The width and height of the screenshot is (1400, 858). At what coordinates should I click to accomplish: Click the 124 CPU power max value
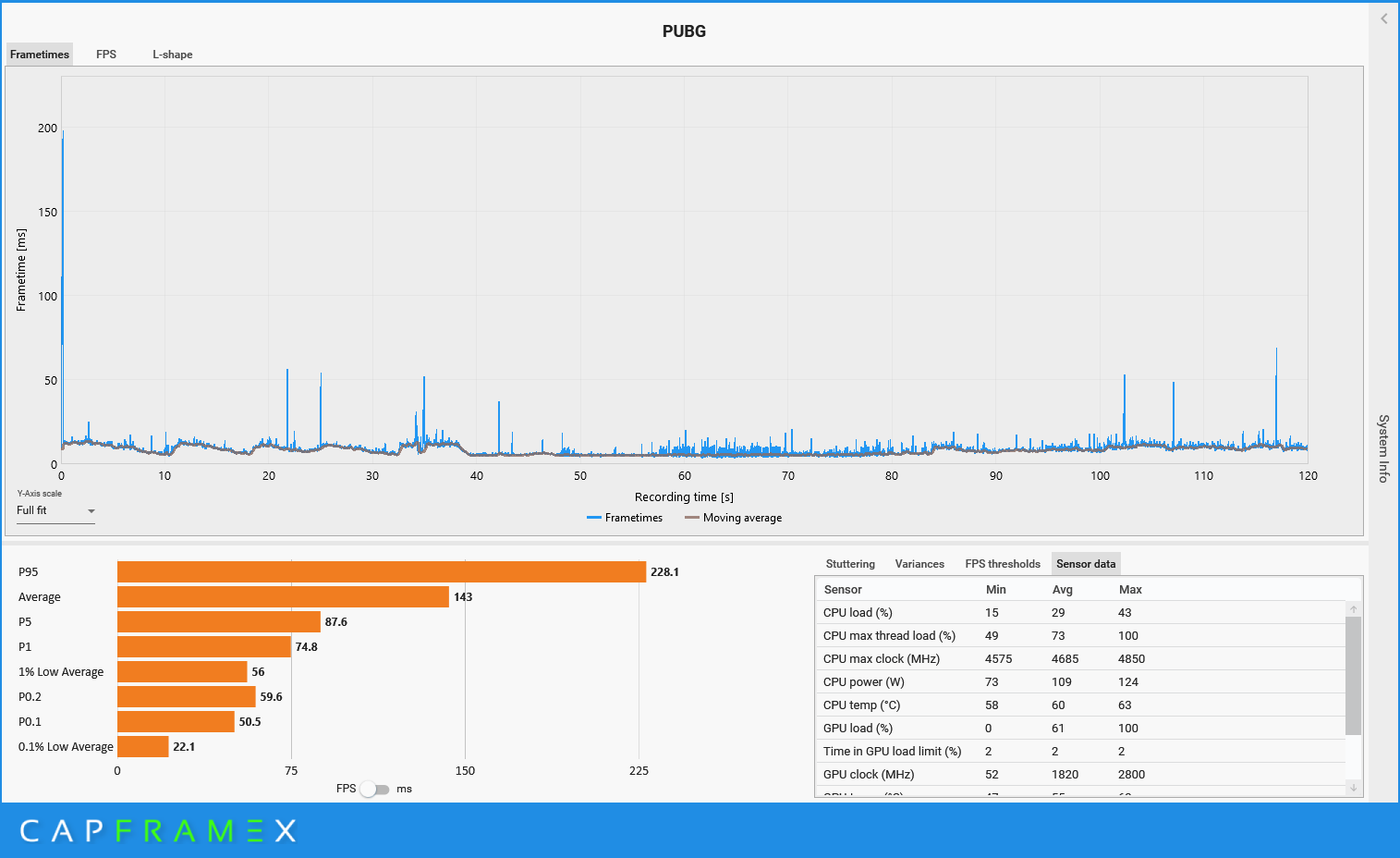point(1128,682)
